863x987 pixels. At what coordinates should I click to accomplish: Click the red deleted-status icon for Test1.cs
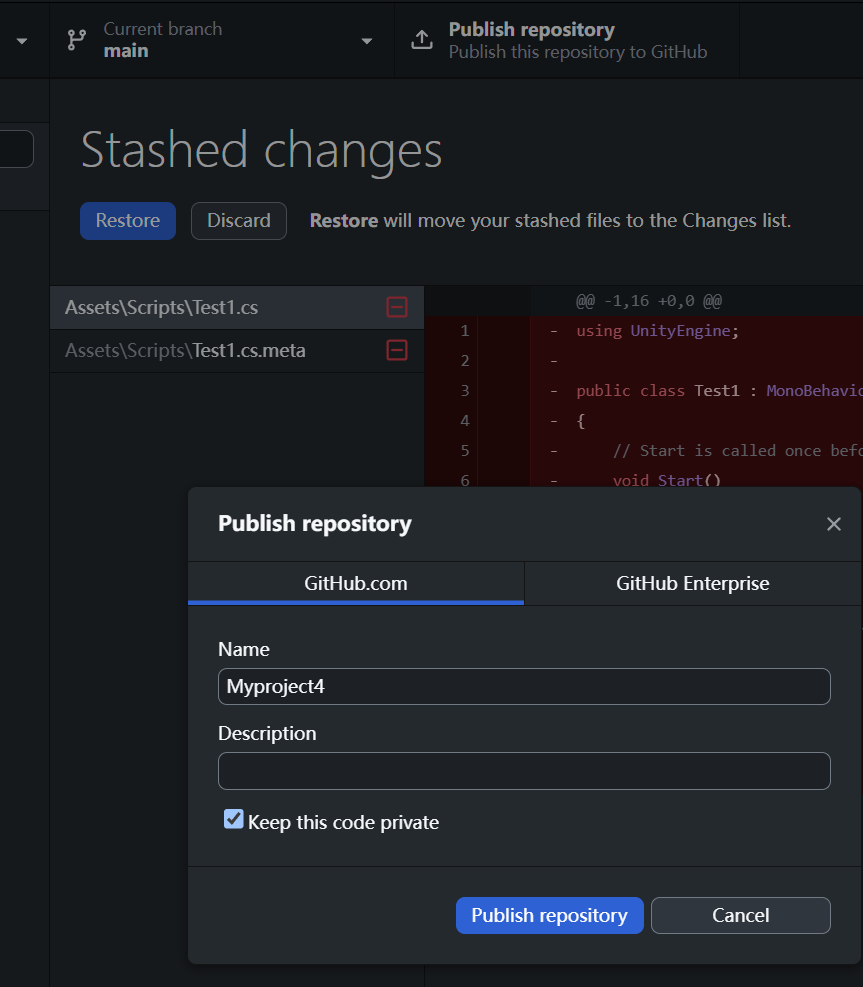pos(397,308)
